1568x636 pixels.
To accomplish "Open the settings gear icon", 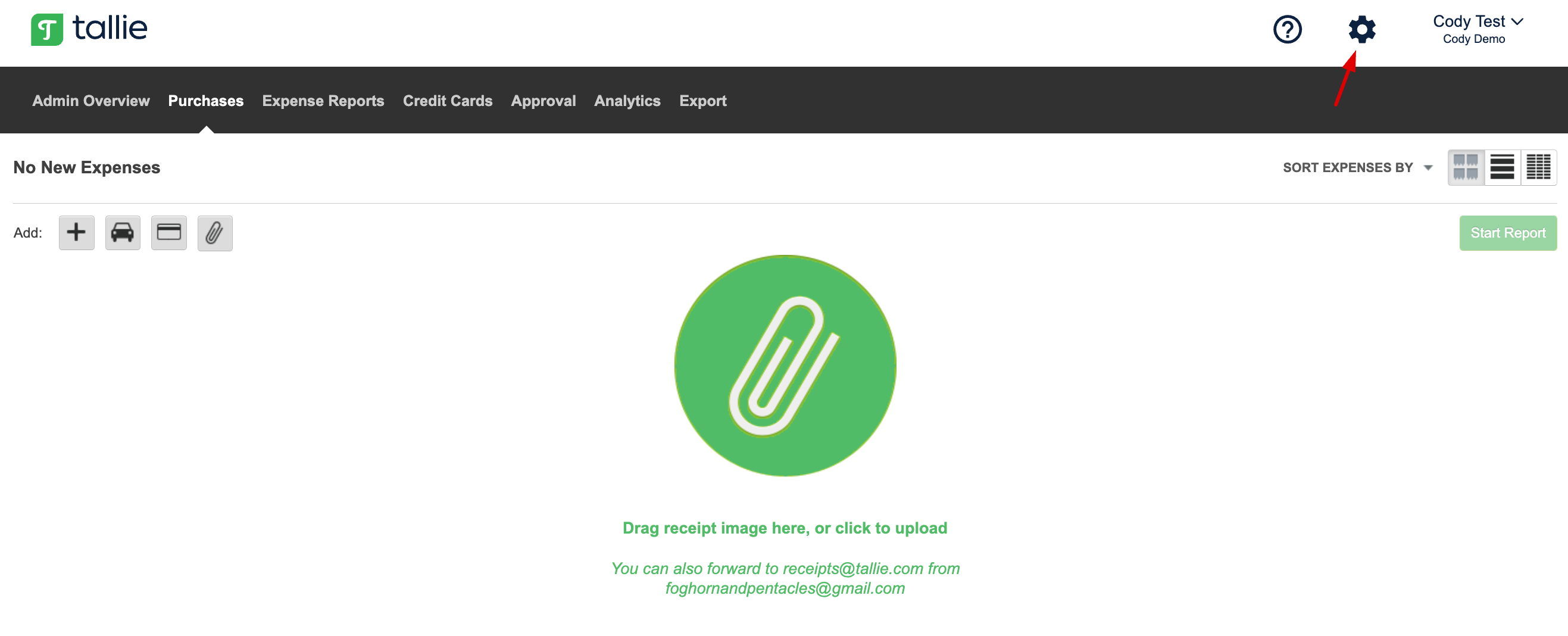I will [1361, 29].
